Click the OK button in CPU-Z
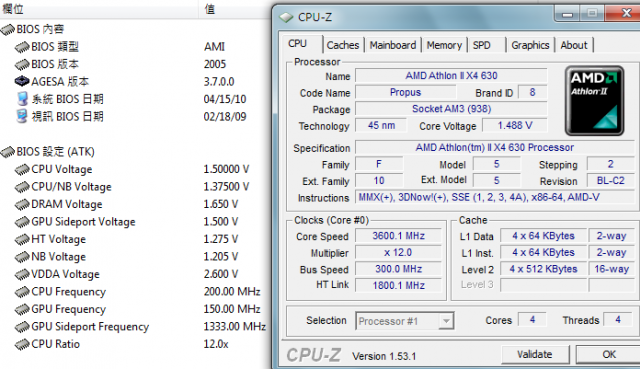The height and width of the screenshot is (369, 640). point(609,354)
